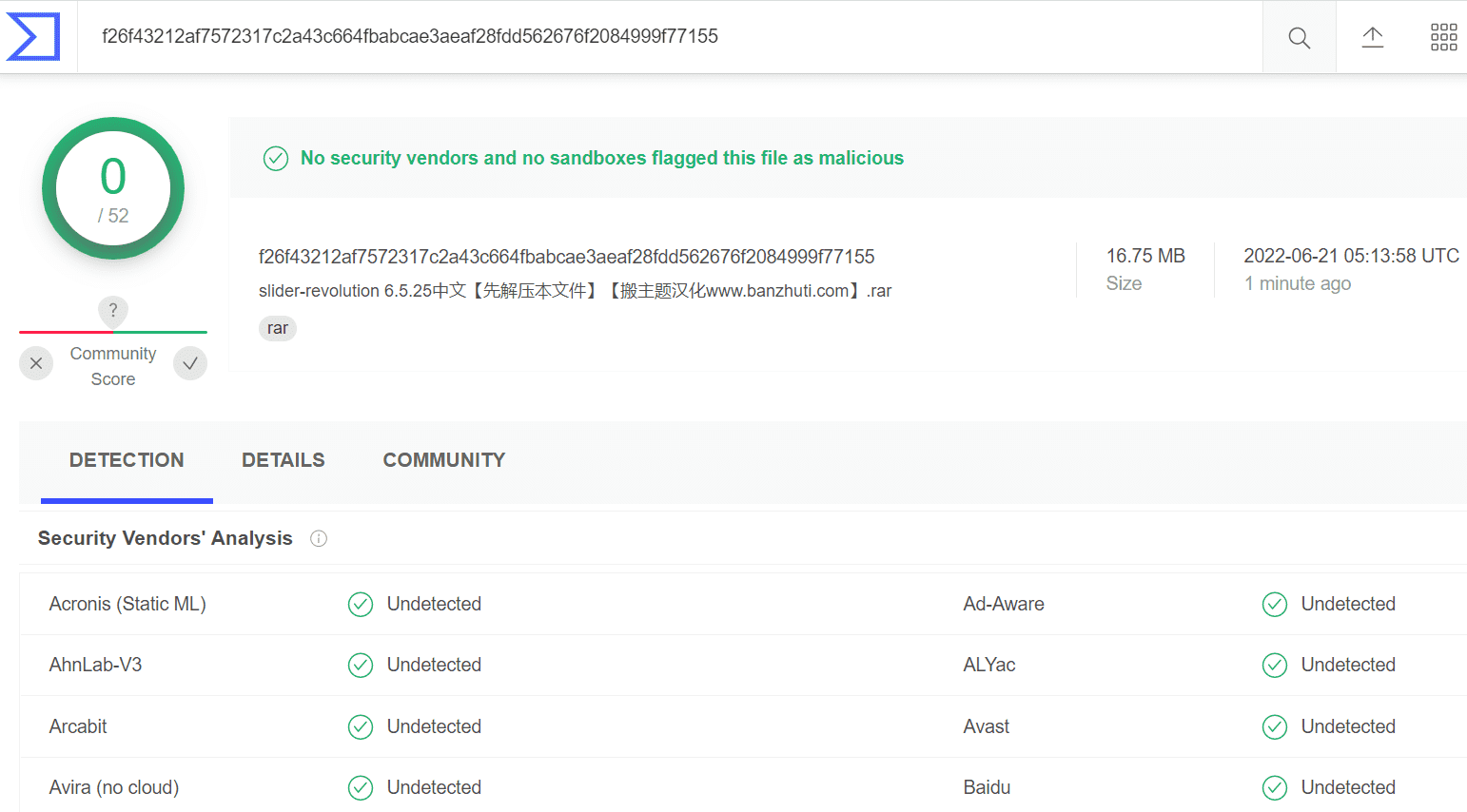
Task: Click the hash search input field
Action: pyautogui.click(x=670, y=37)
